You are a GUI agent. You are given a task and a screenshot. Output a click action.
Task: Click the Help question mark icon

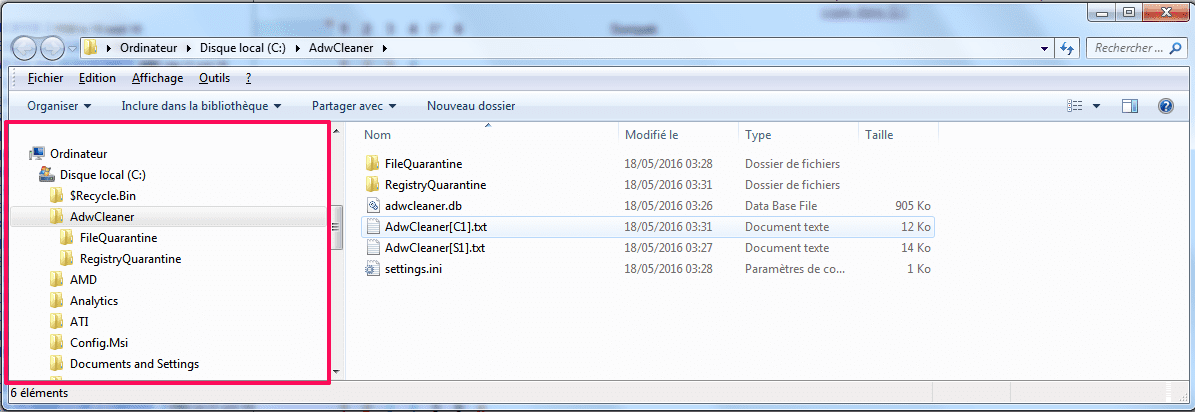1165,106
